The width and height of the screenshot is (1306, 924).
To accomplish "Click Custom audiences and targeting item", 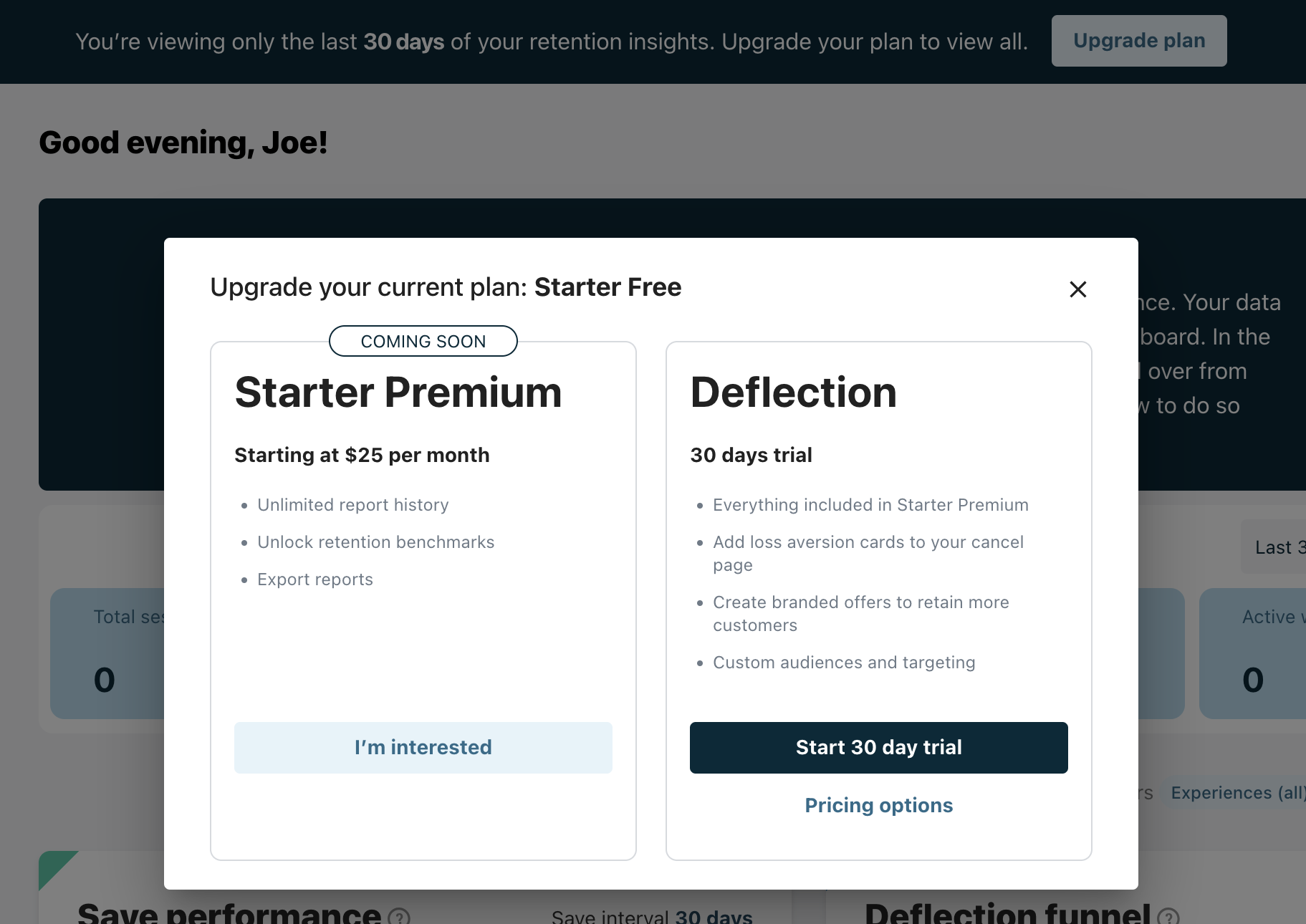I will [844, 663].
